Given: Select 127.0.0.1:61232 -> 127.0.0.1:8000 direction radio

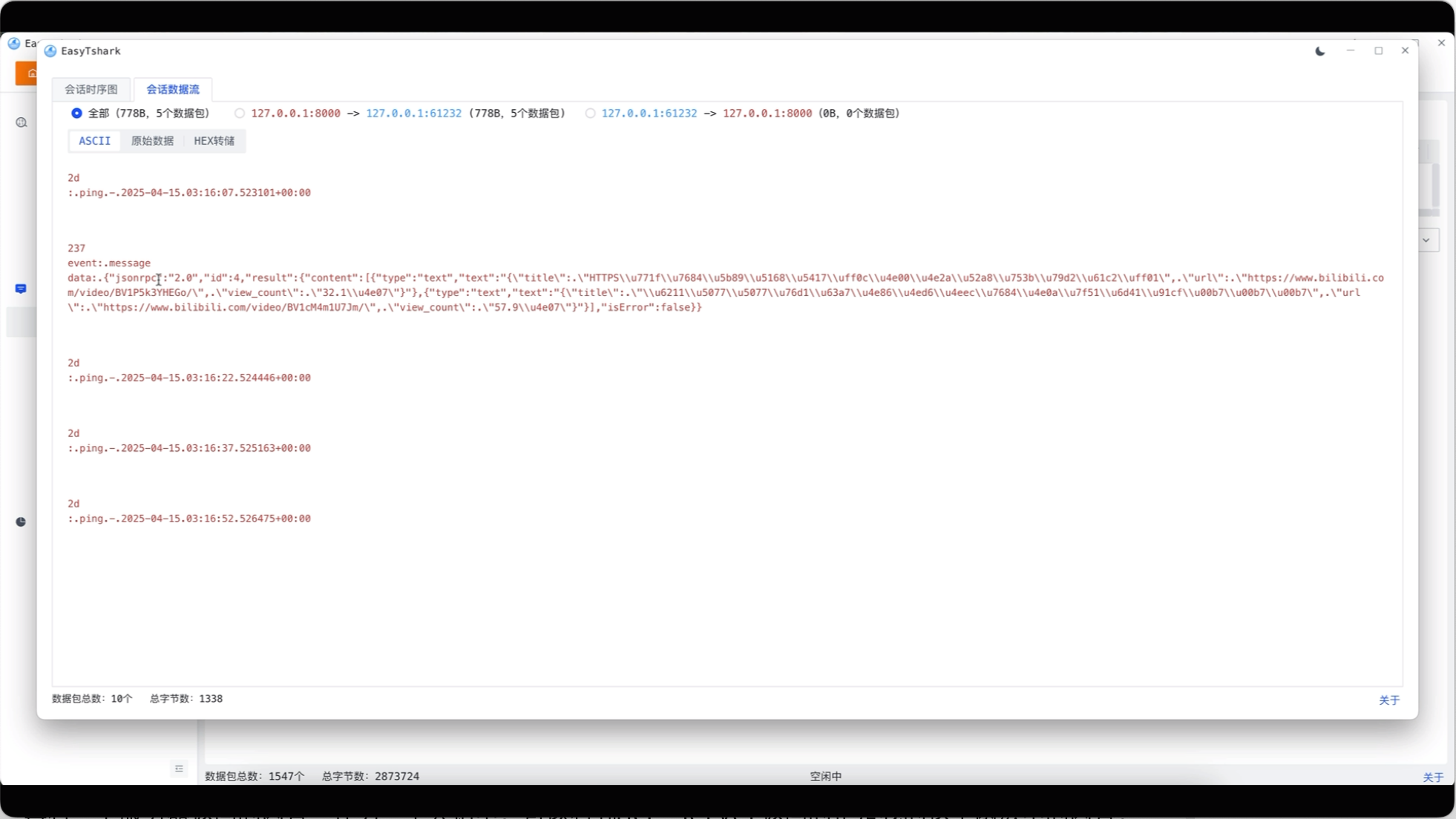Looking at the screenshot, I should click(590, 114).
